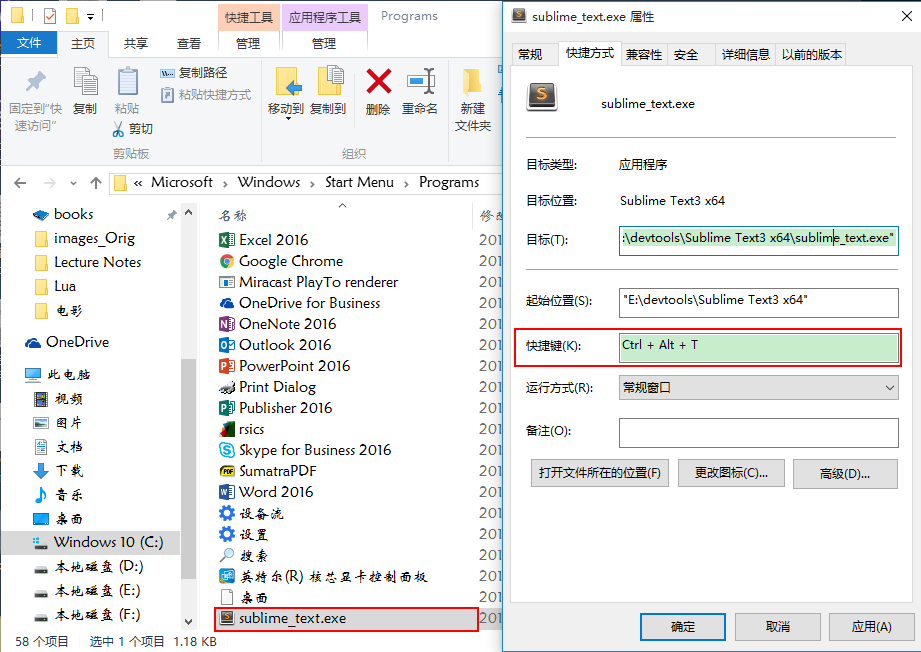Select the sublime_text.exe file in the list

coord(347,619)
